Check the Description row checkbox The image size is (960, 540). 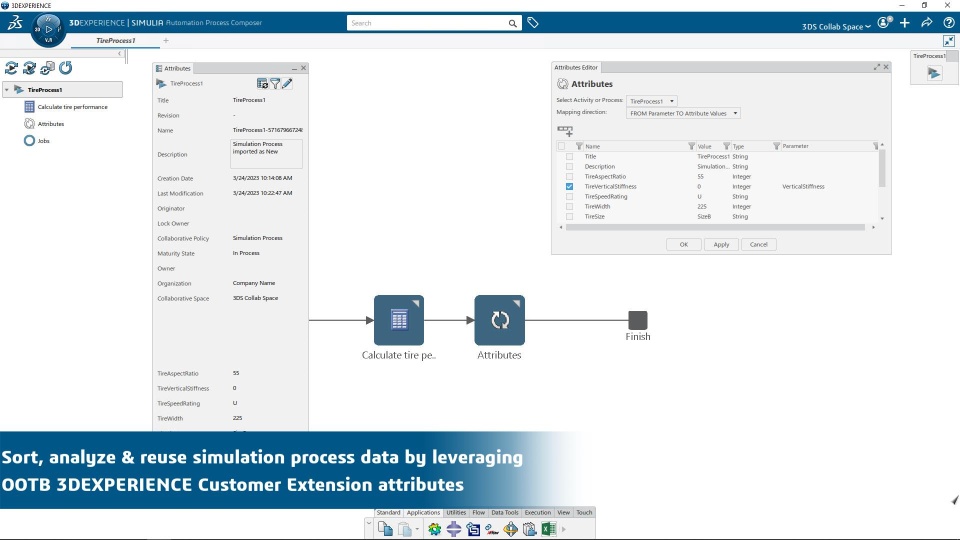569,167
